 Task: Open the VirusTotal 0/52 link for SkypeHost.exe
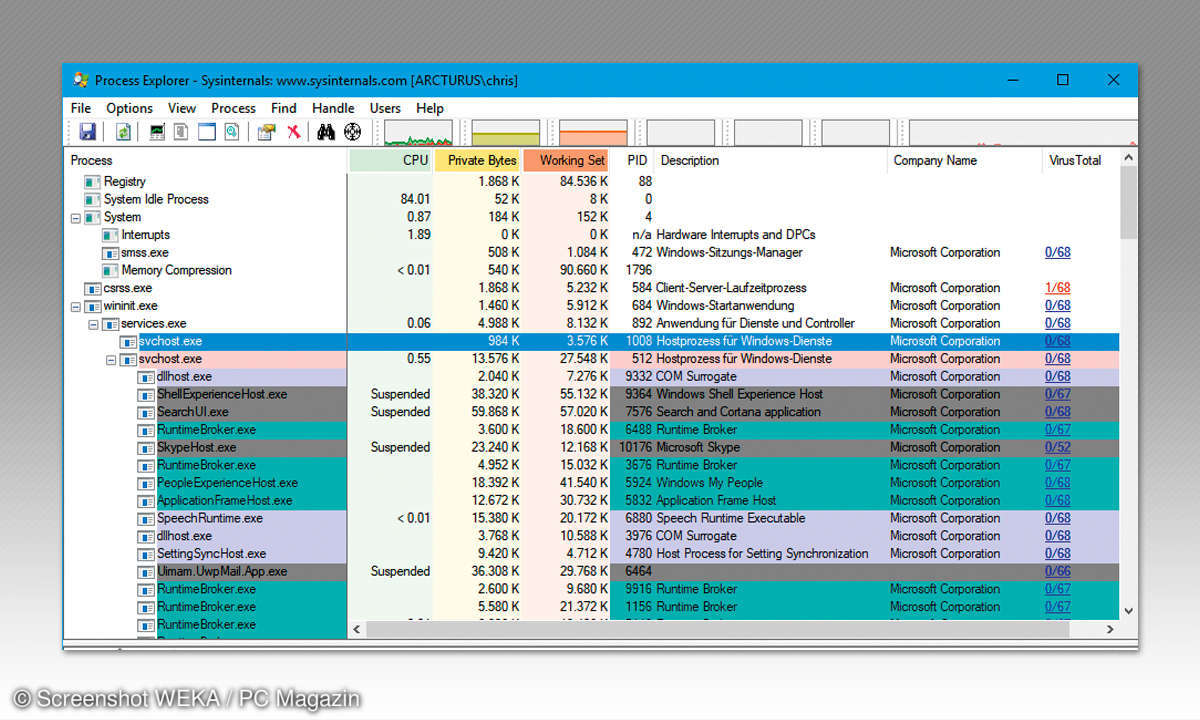coord(1057,447)
